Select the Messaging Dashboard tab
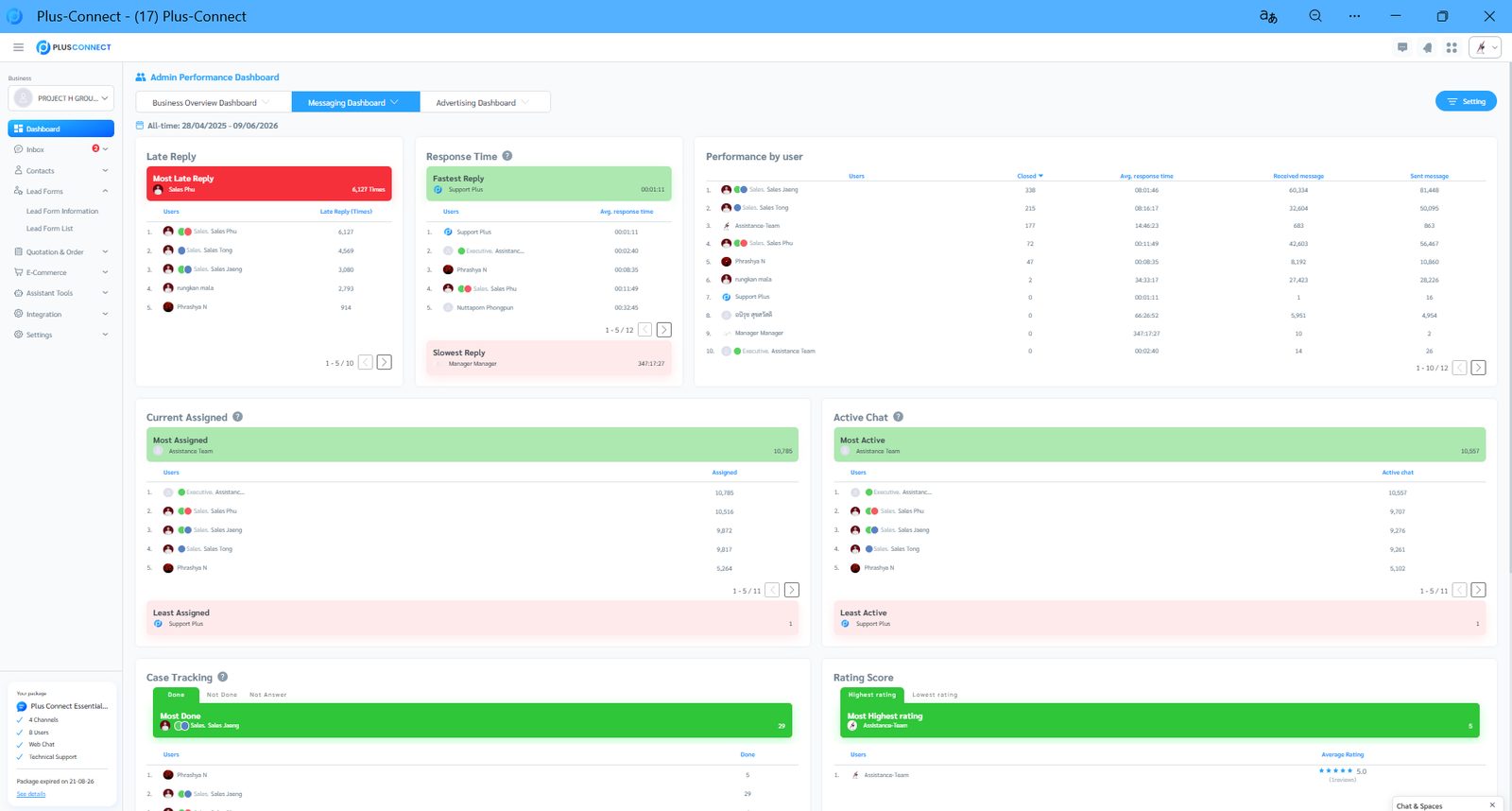This screenshot has width=1512, height=811. 354,102
